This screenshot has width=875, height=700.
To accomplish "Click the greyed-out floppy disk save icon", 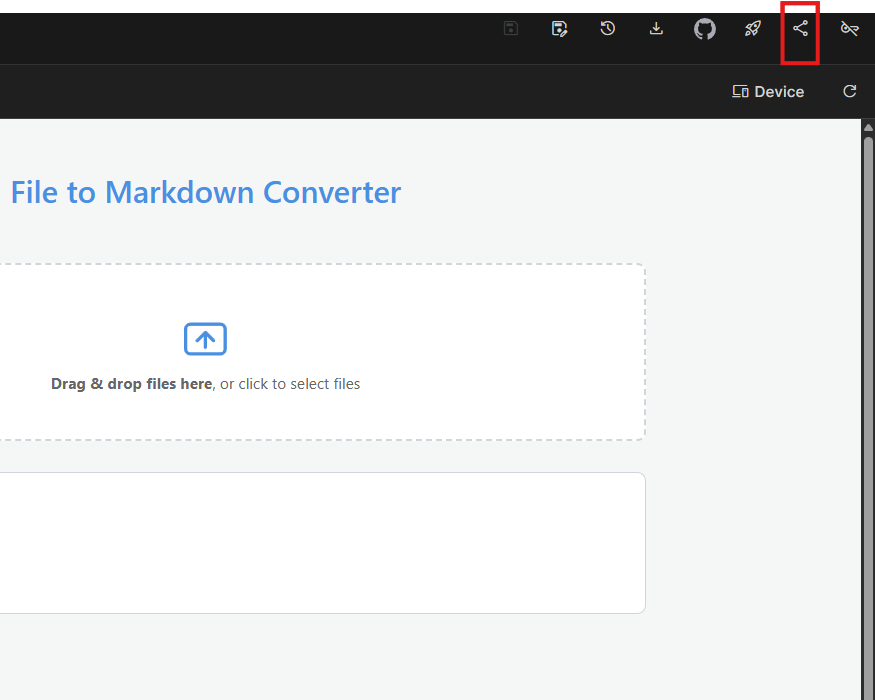I will tap(511, 29).
